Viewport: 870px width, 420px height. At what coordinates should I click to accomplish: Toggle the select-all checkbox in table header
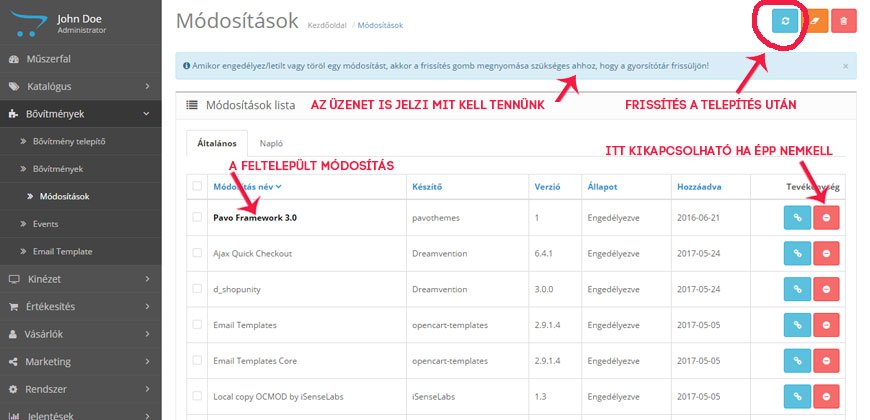[197, 186]
